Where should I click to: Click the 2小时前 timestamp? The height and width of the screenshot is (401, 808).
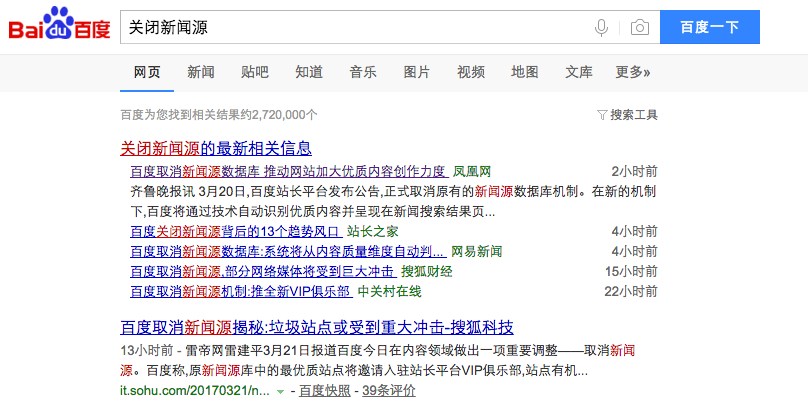point(634,172)
